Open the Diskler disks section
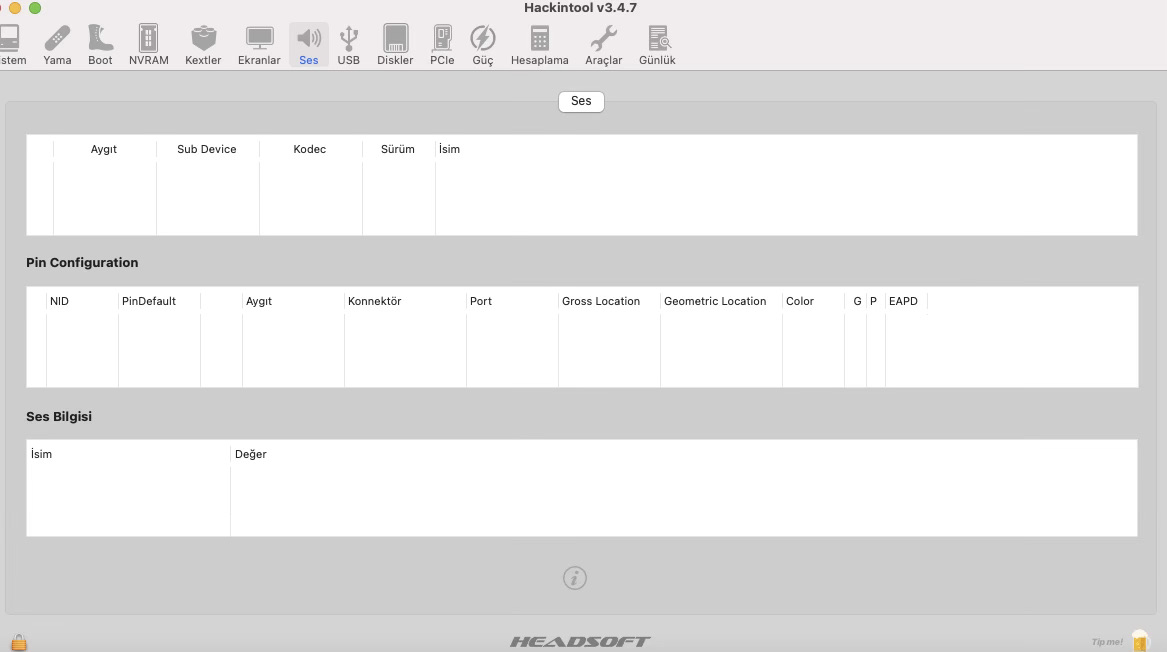The image size is (1167, 652). tap(395, 45)
